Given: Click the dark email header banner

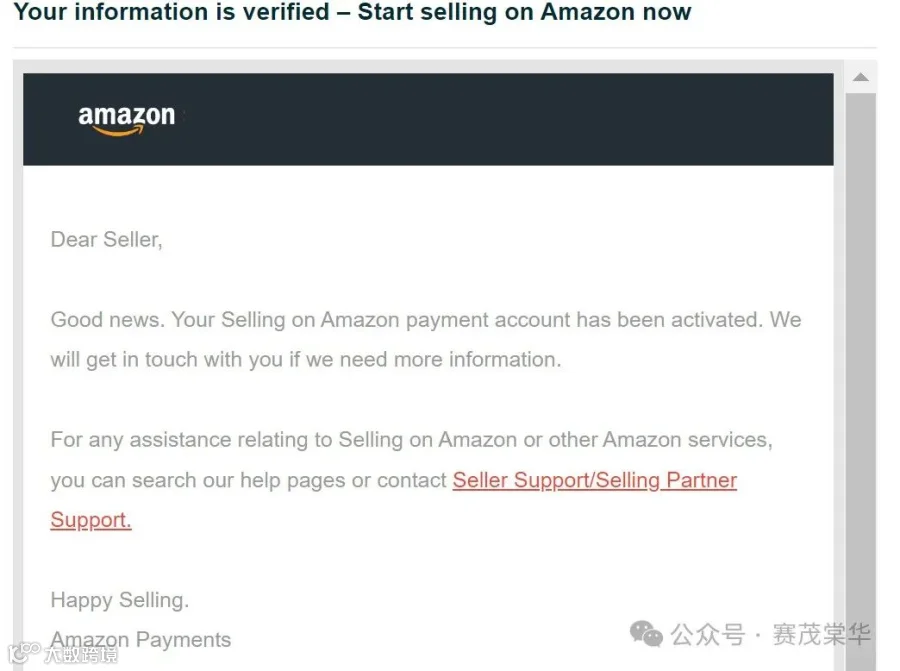Looking at the screenshot, I should [428, 119].
